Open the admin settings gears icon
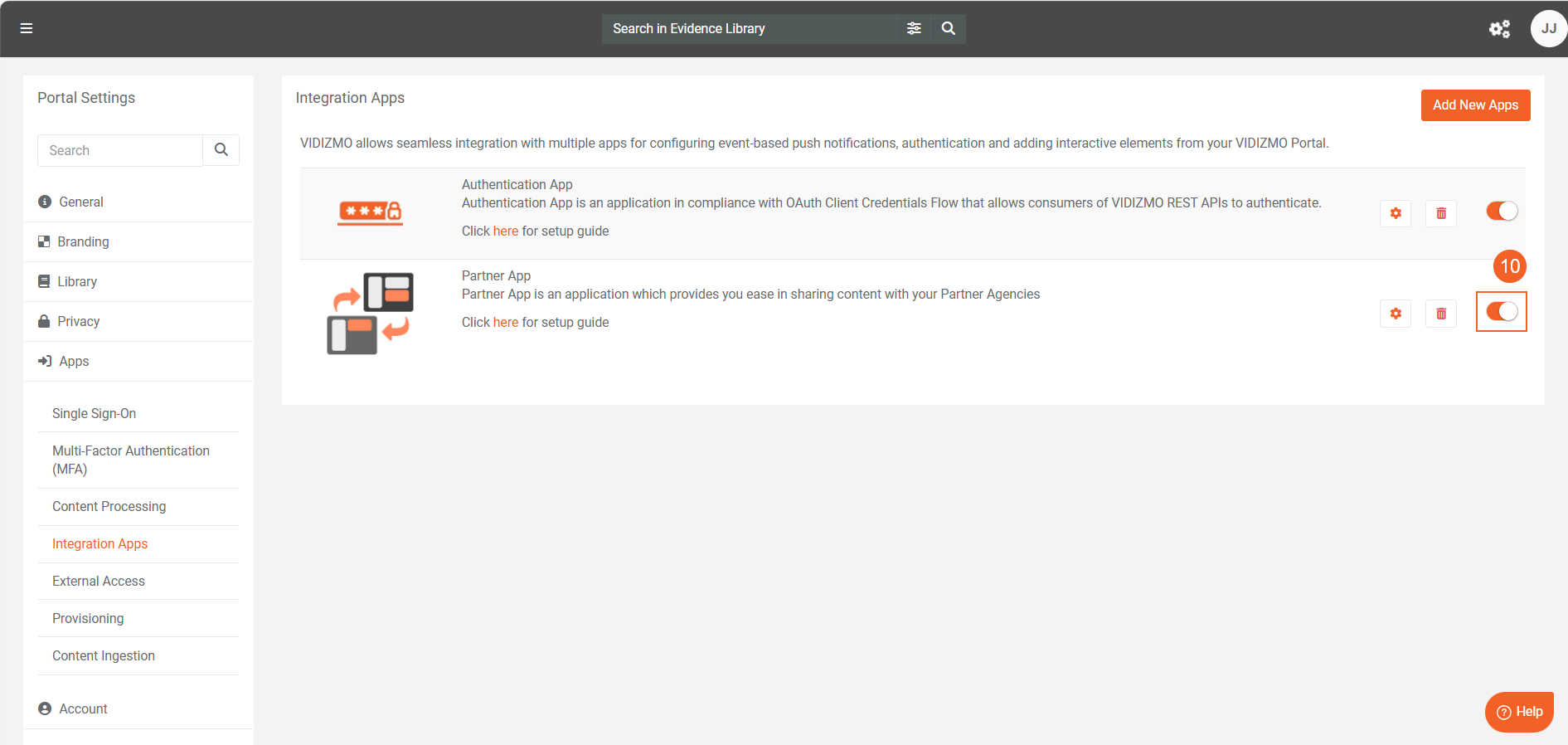Image resolution: width=1568 pixels, height=745 pixels. pyautogui.click(x=1499, y=29)
